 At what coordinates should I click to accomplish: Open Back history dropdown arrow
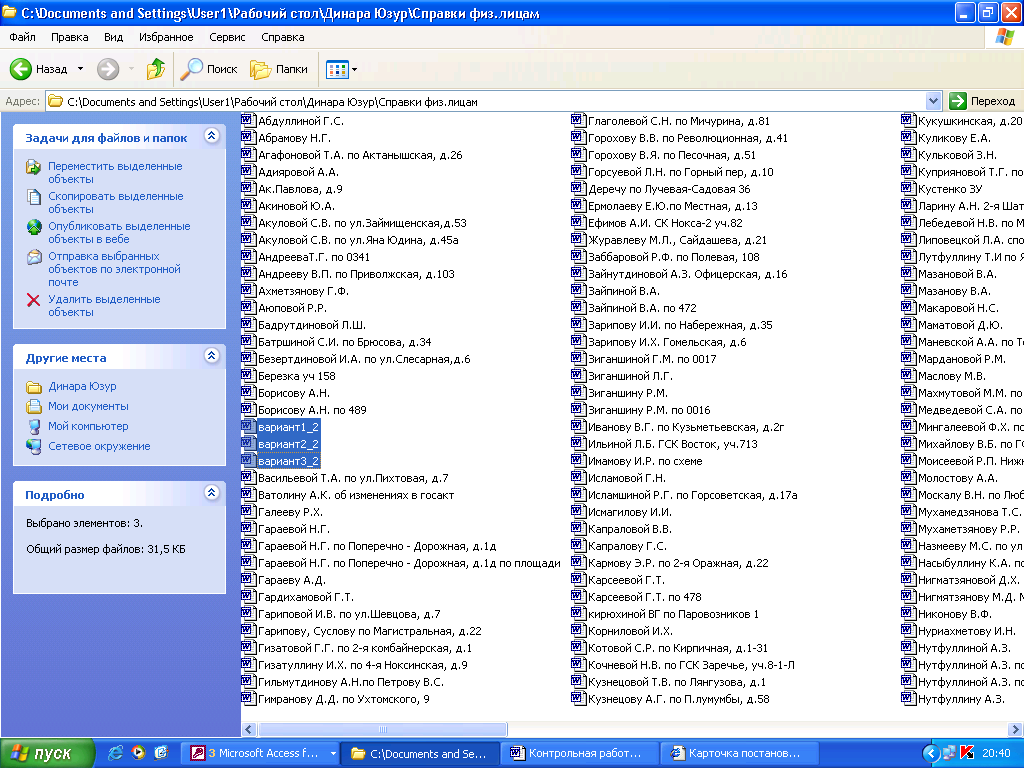click(80, 69)
